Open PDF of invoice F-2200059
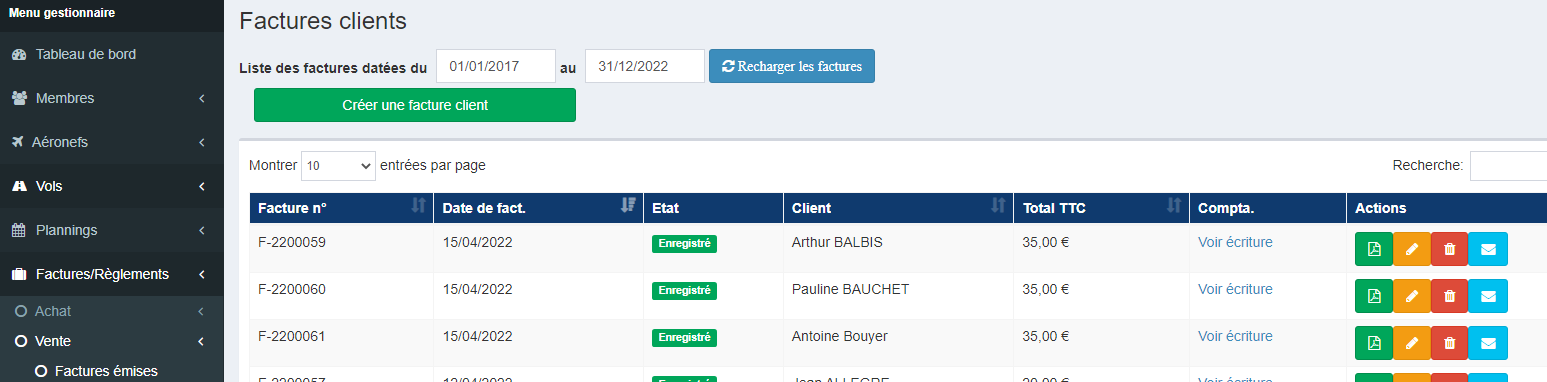The height and width of the screenshot is (382, 1547). pyautogui.click(x=1374, y=249)
